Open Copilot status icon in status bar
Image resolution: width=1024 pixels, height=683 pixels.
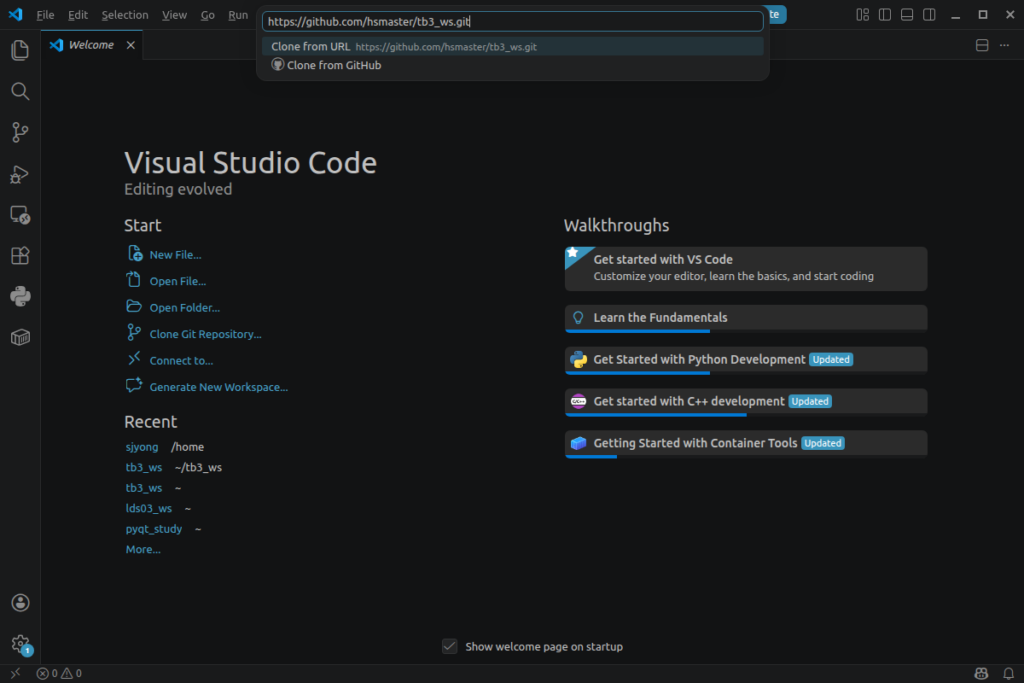click(x=981, y=673)
